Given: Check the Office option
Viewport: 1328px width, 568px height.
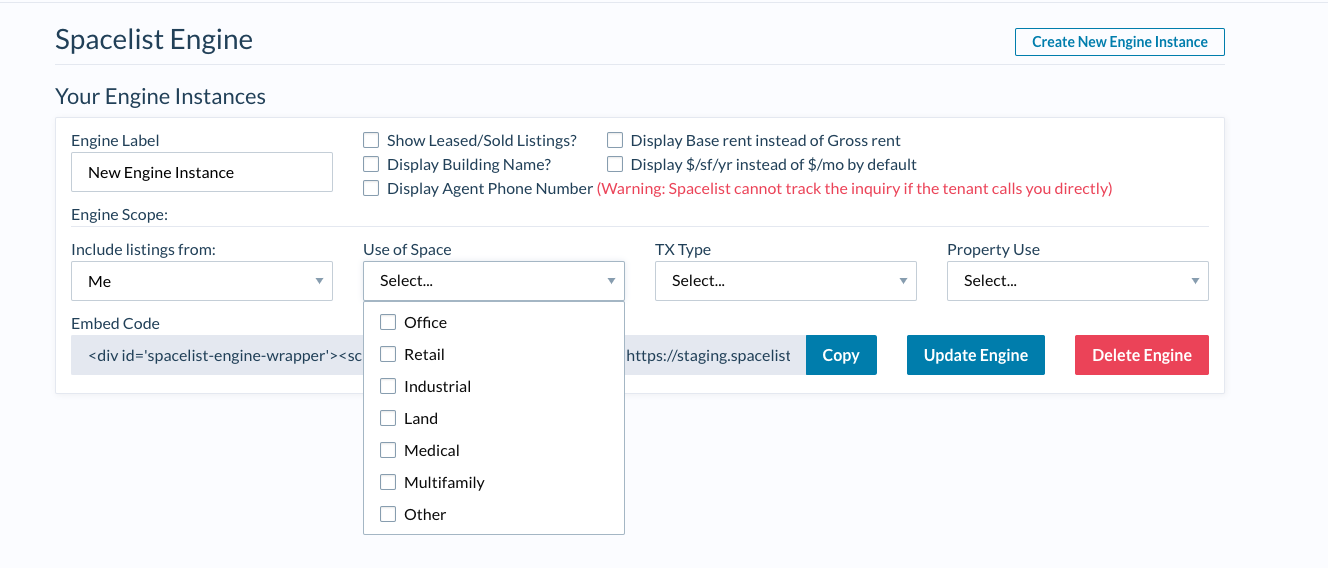Looking at the screenshot, I should click(x=388, y=322).
